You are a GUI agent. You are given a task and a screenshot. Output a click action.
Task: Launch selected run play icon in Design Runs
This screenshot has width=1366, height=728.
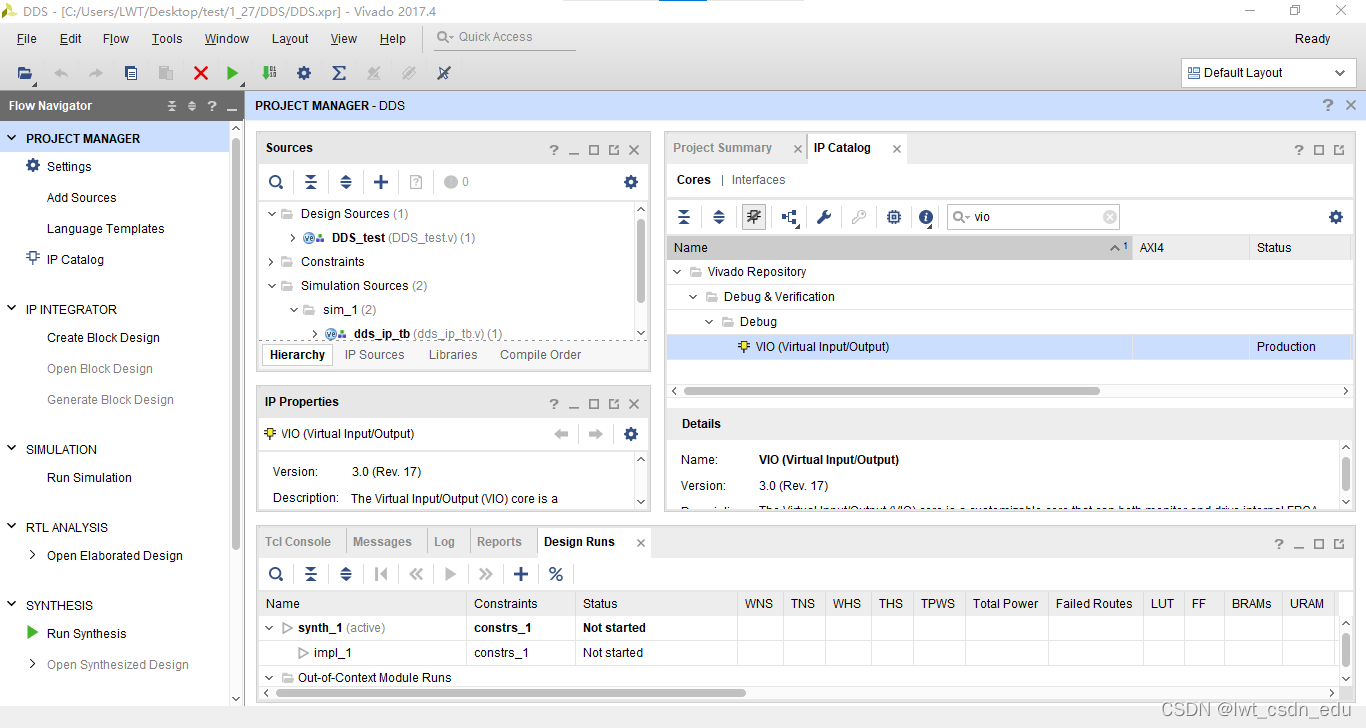coord(450,574)
